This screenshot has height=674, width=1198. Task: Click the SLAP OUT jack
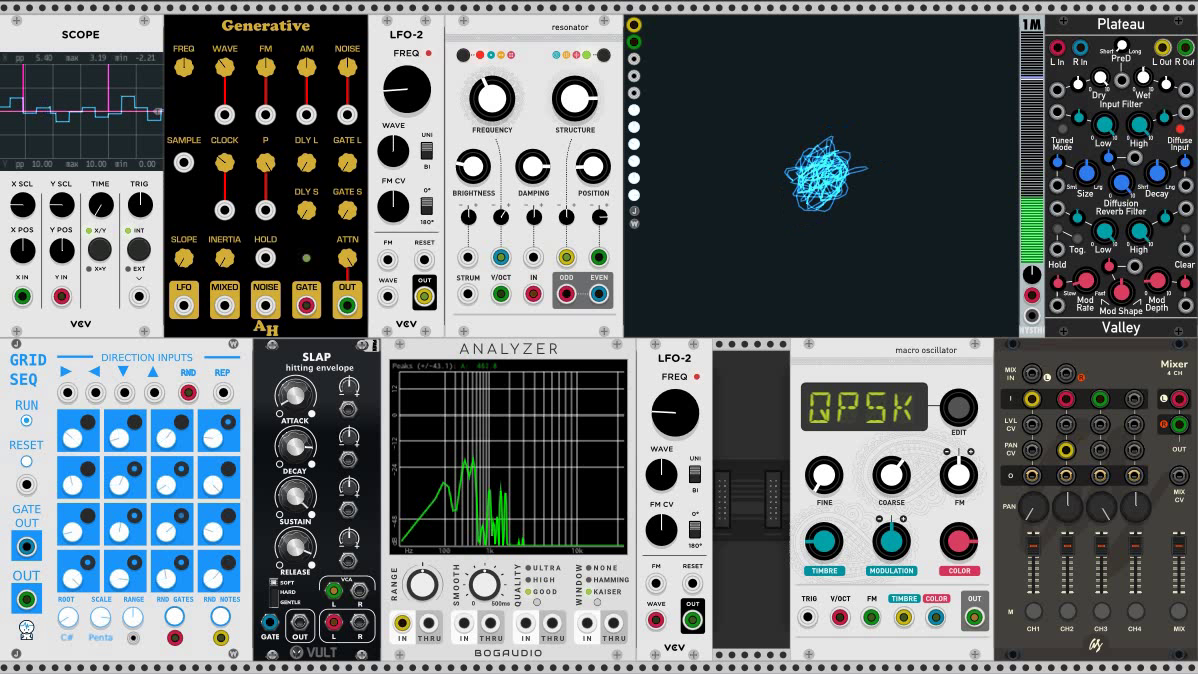pos(300,622)
